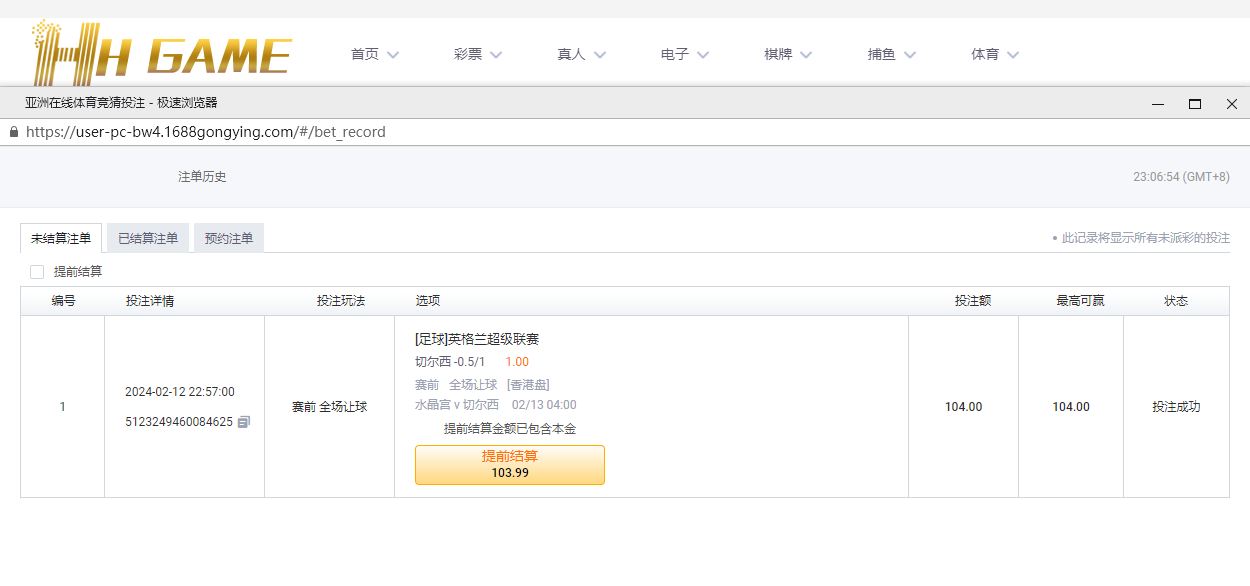Click the [香港盘] odds type label

pyautogui.click(x=528, y=385)
